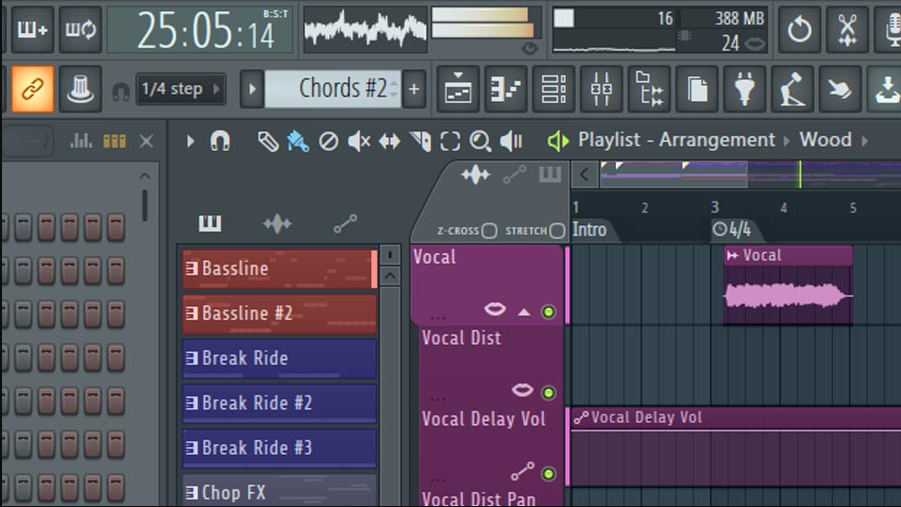
Task: Toggle the link to controller button
Action: pyautogui.click(x=32, y=89)
